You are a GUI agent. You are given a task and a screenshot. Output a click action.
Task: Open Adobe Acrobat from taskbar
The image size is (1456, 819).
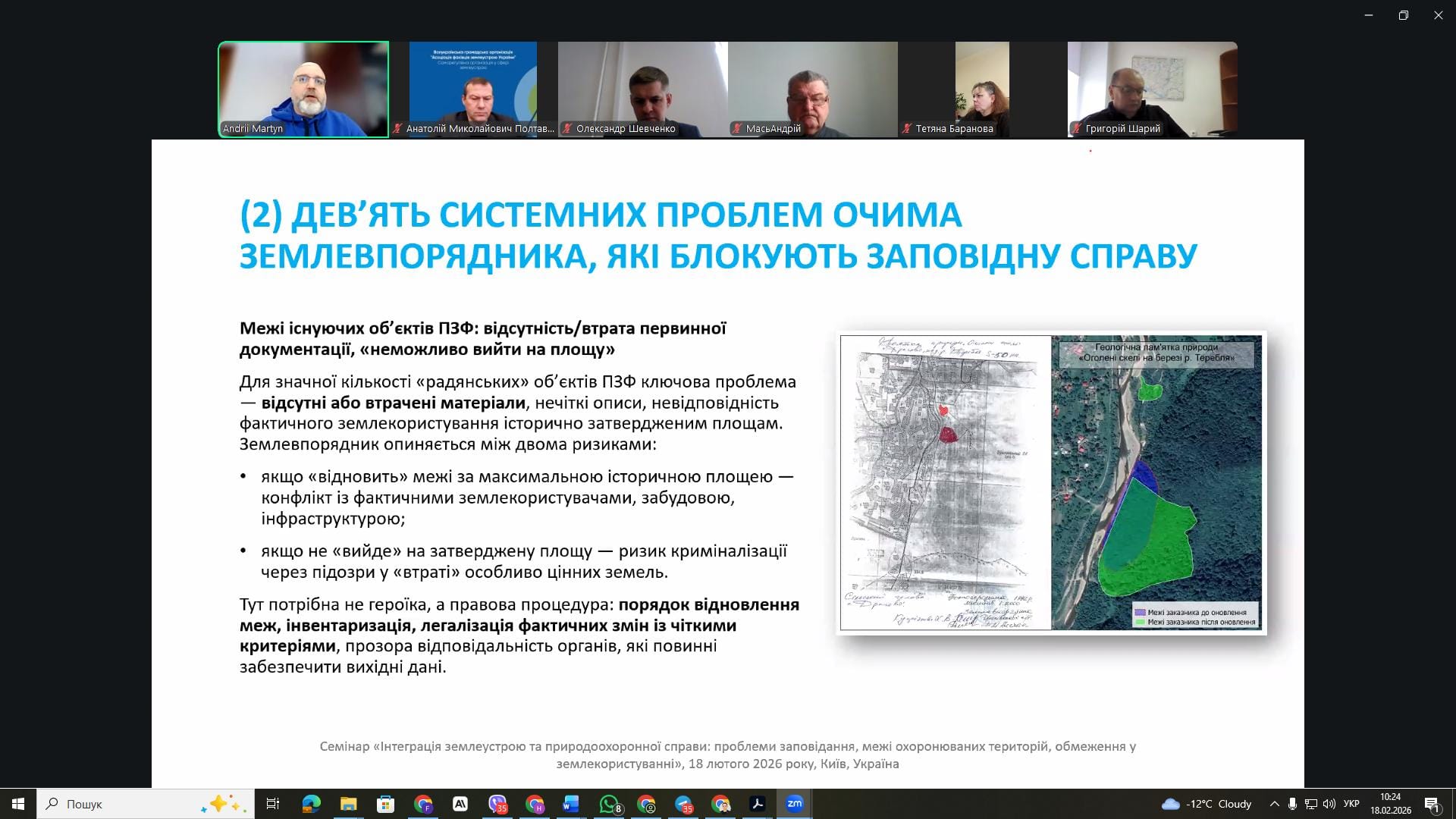[757, 804]
